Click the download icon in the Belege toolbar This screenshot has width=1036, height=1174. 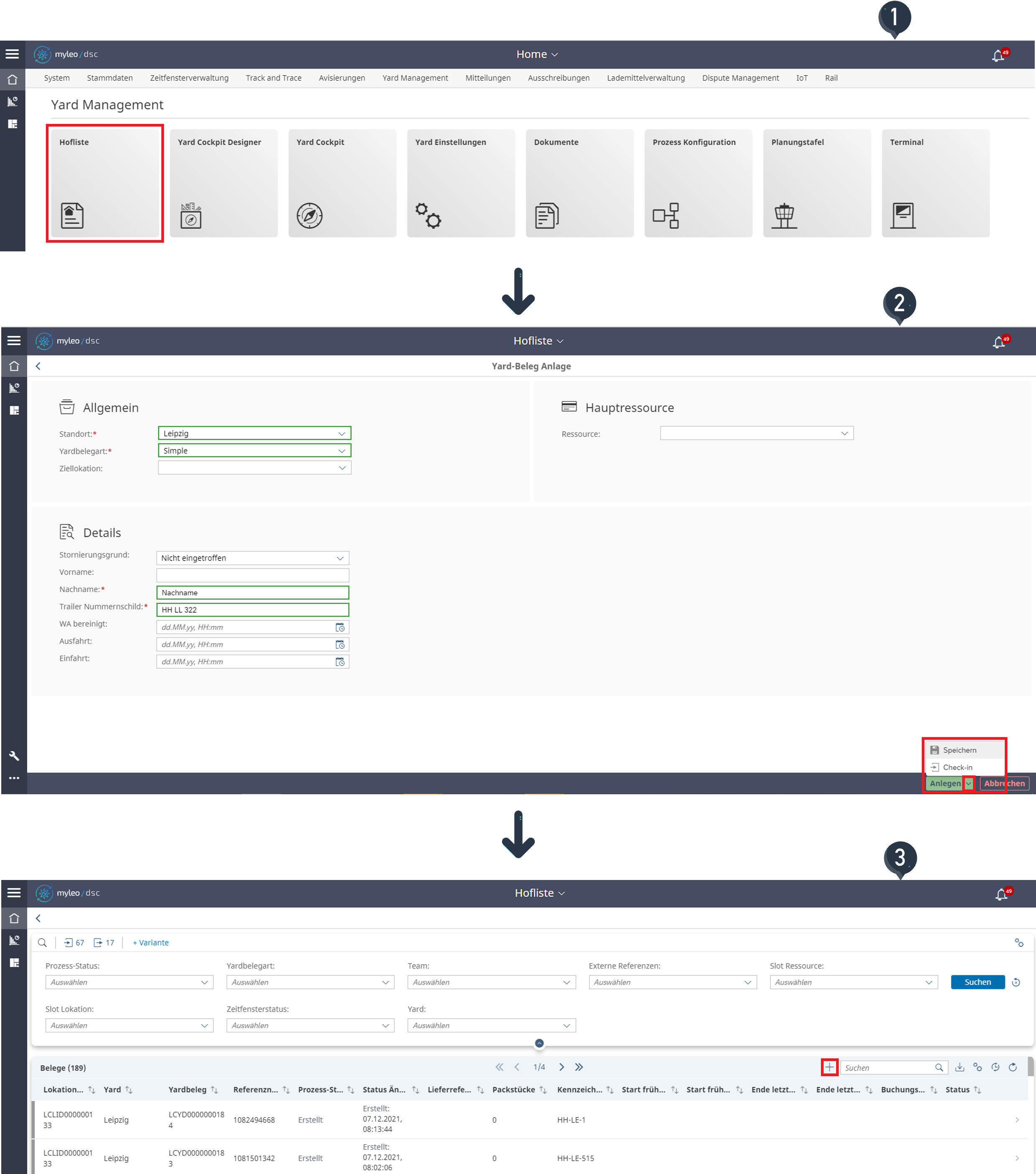pos(959,1067)
